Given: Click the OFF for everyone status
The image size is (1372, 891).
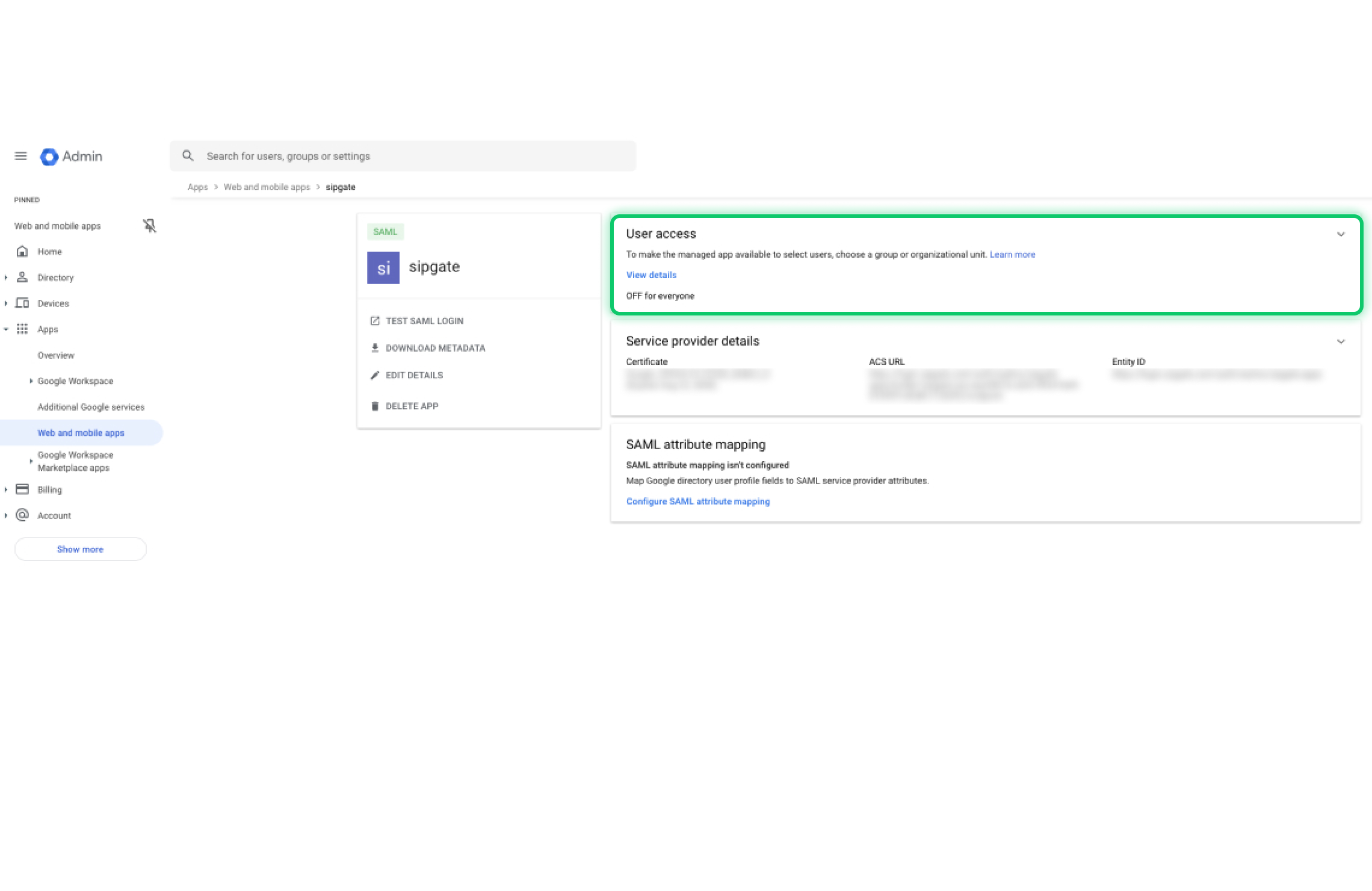Looking at the screenshot, I should 660,296.
